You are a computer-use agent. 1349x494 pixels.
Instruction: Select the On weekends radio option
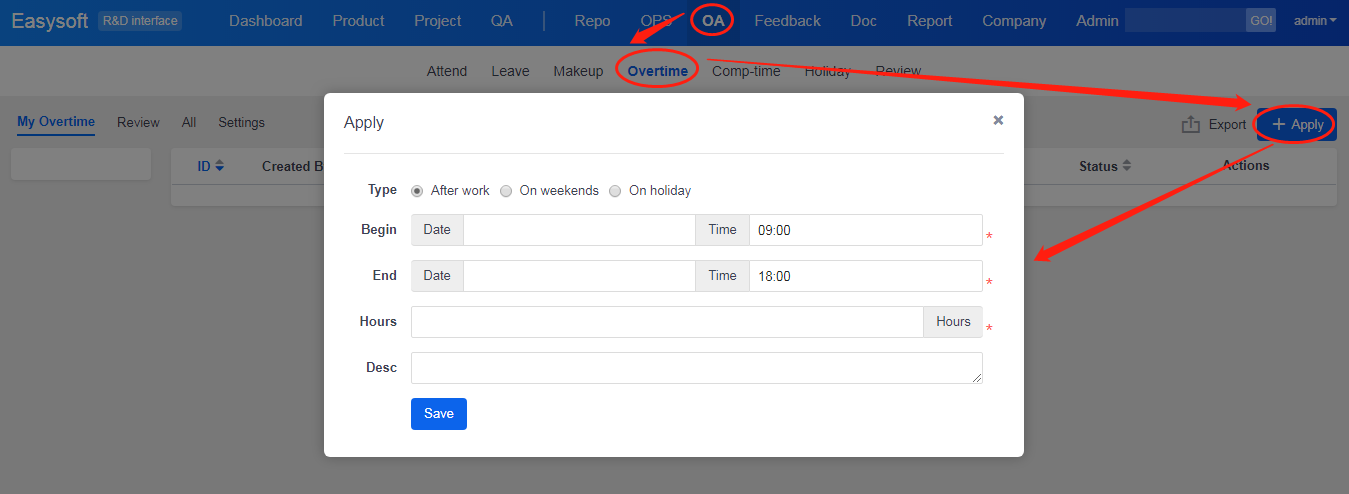click(506, 191)
